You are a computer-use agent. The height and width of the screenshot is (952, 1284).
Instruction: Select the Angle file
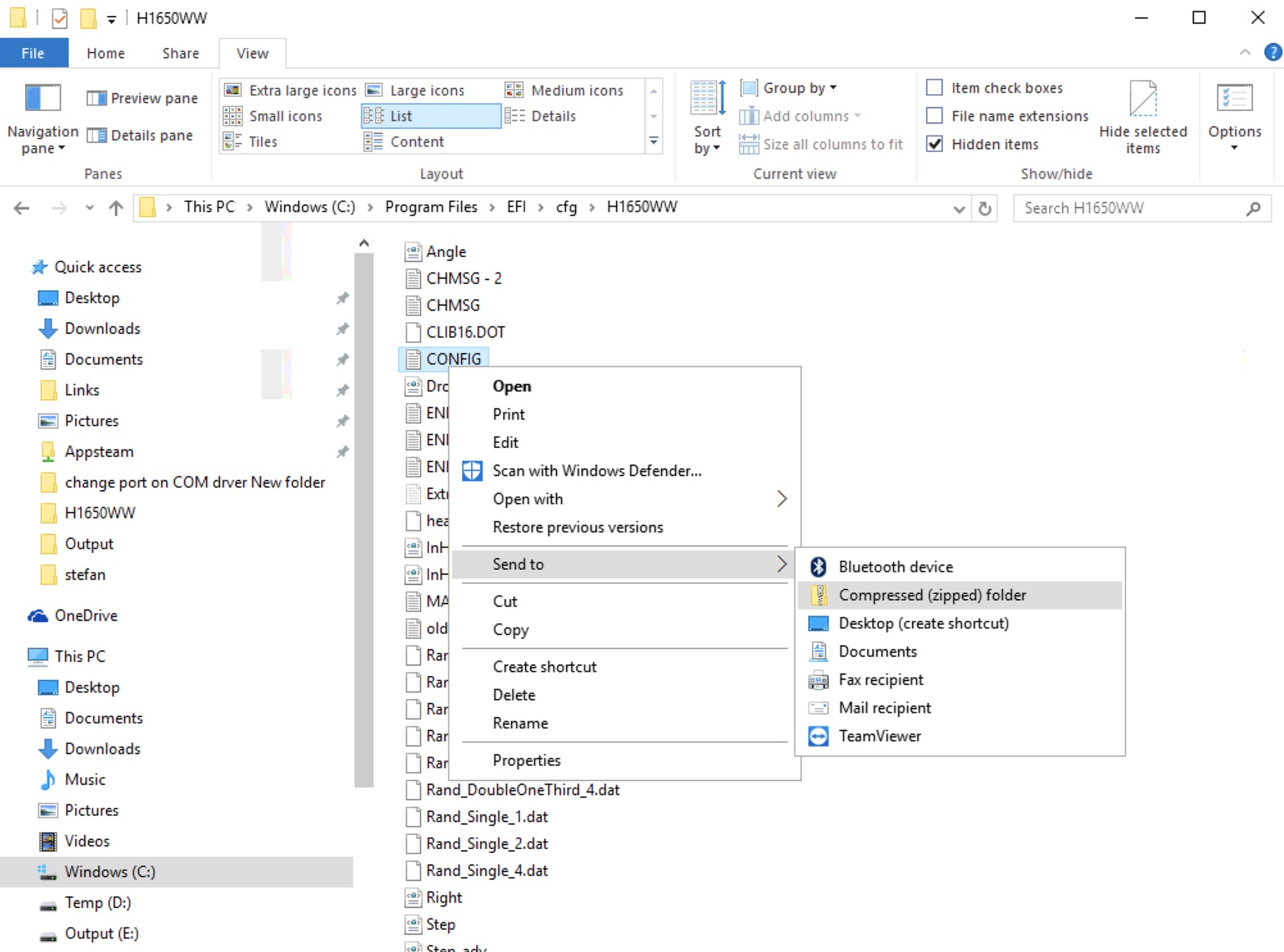click(436, 252)
